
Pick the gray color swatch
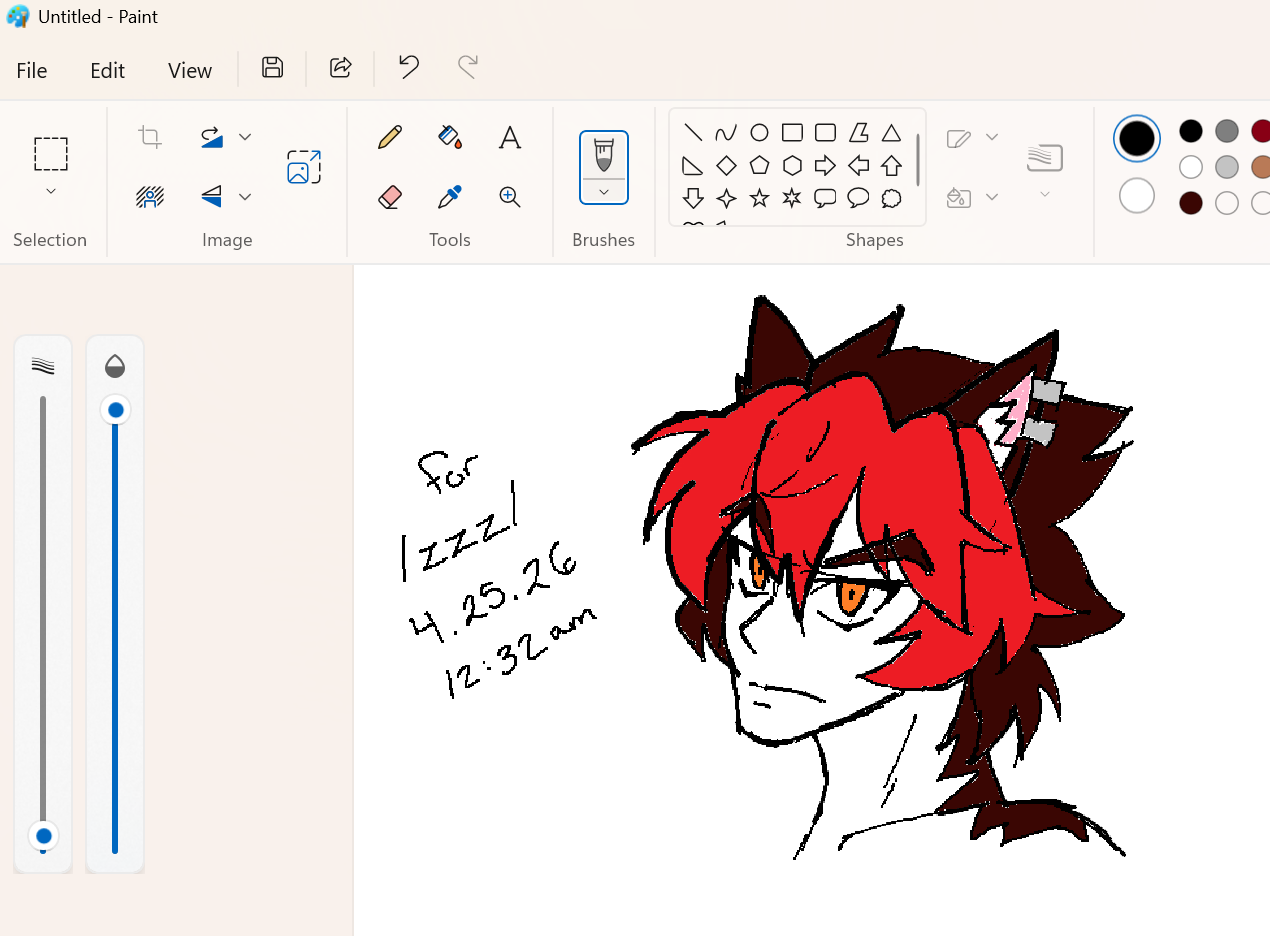1227,131
